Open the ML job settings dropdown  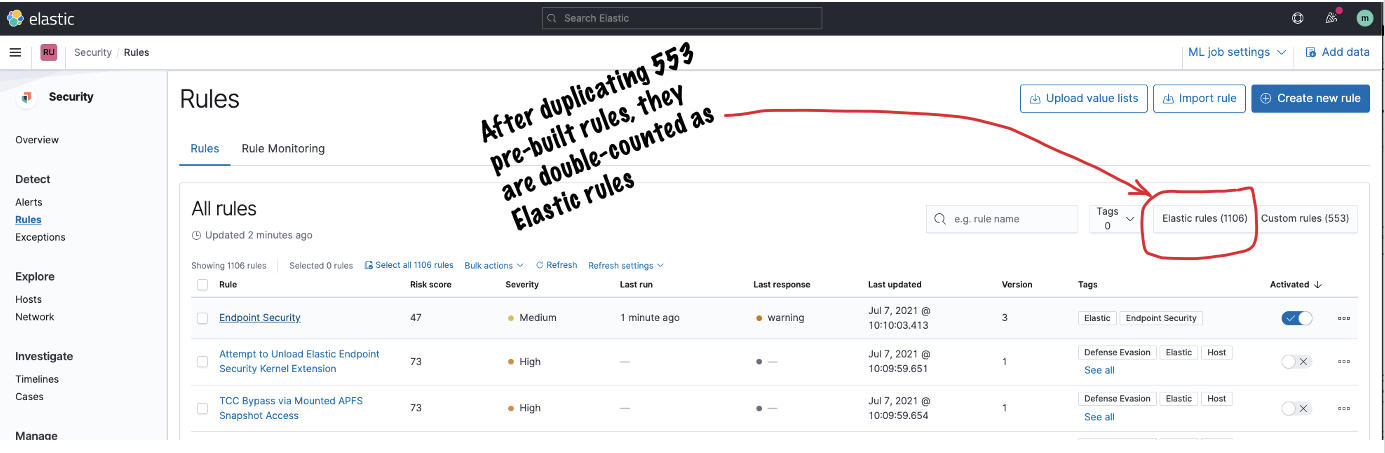coord(1236,52)
